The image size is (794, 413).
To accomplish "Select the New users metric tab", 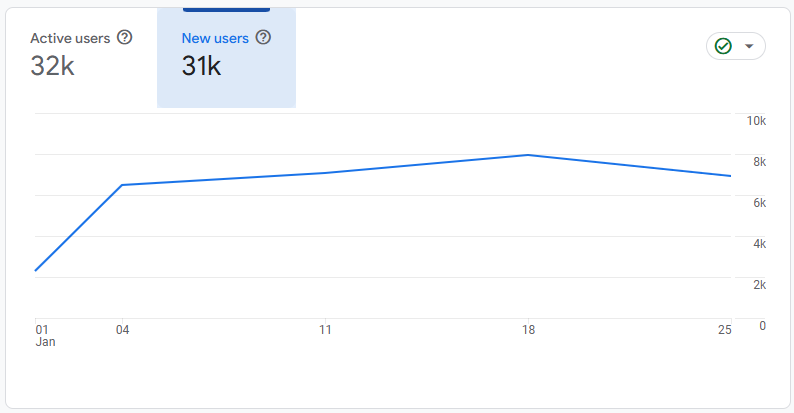I will [x=226, y=57].
